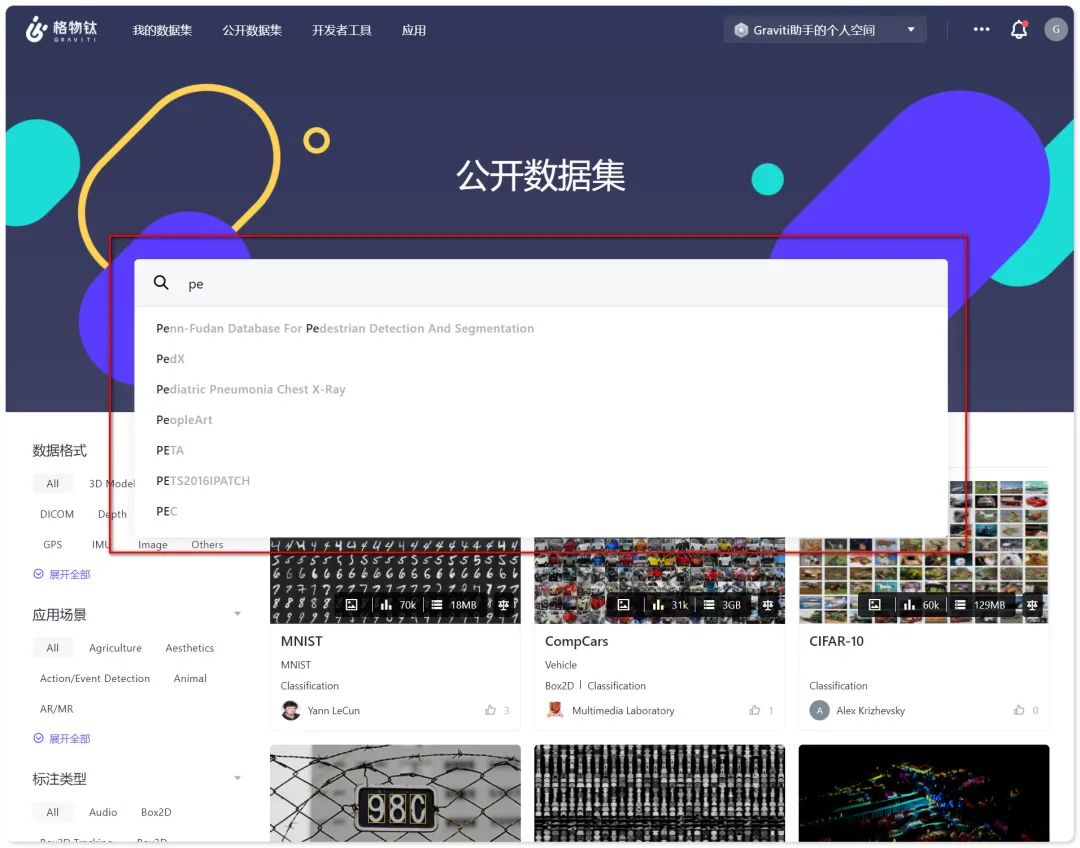1080x848 pixels.
Task: Open the Graviti personal workspace dropdown
Action: [824, 30]
